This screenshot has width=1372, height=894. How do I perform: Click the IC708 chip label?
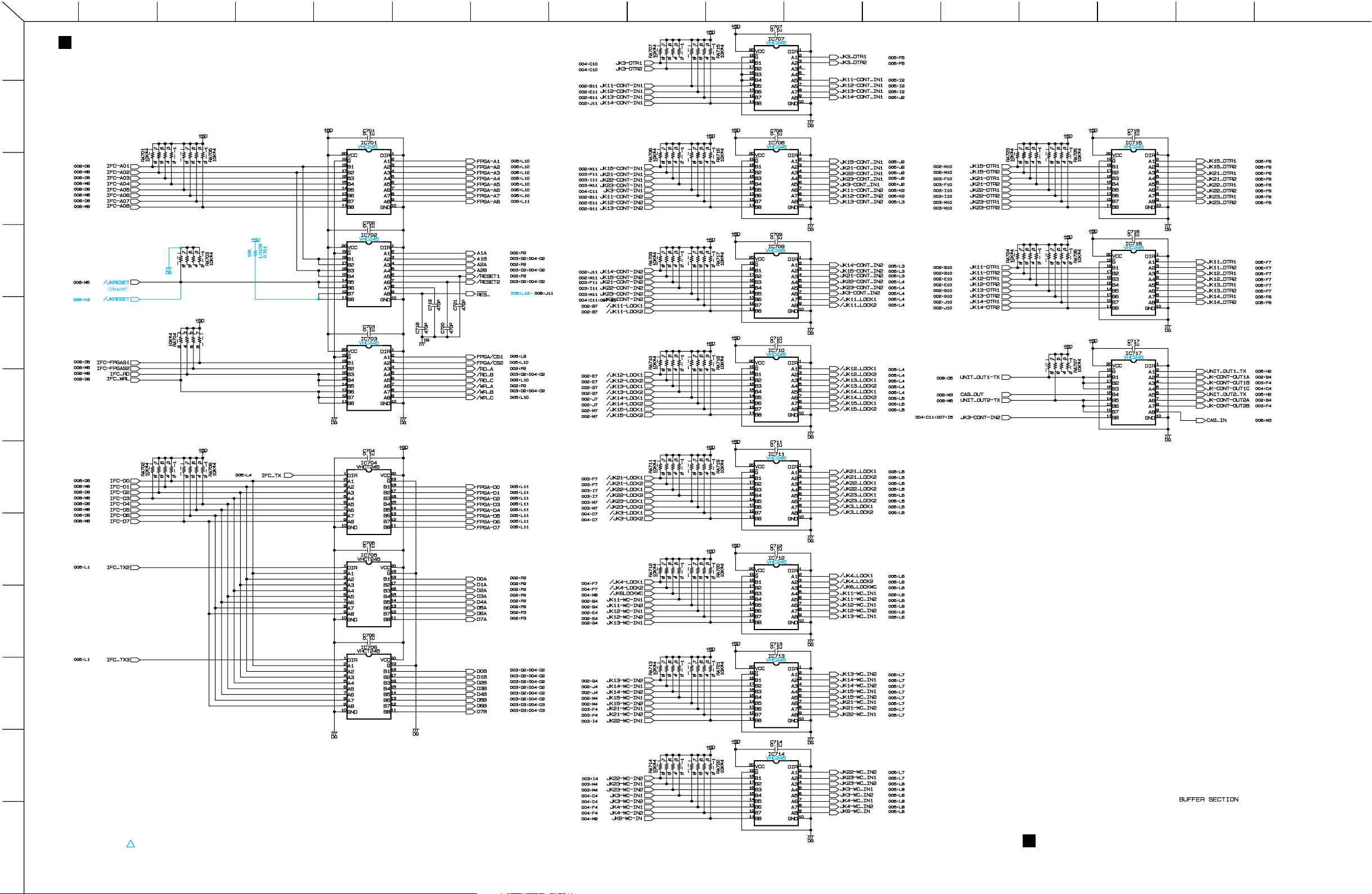(x=776, y=142)
